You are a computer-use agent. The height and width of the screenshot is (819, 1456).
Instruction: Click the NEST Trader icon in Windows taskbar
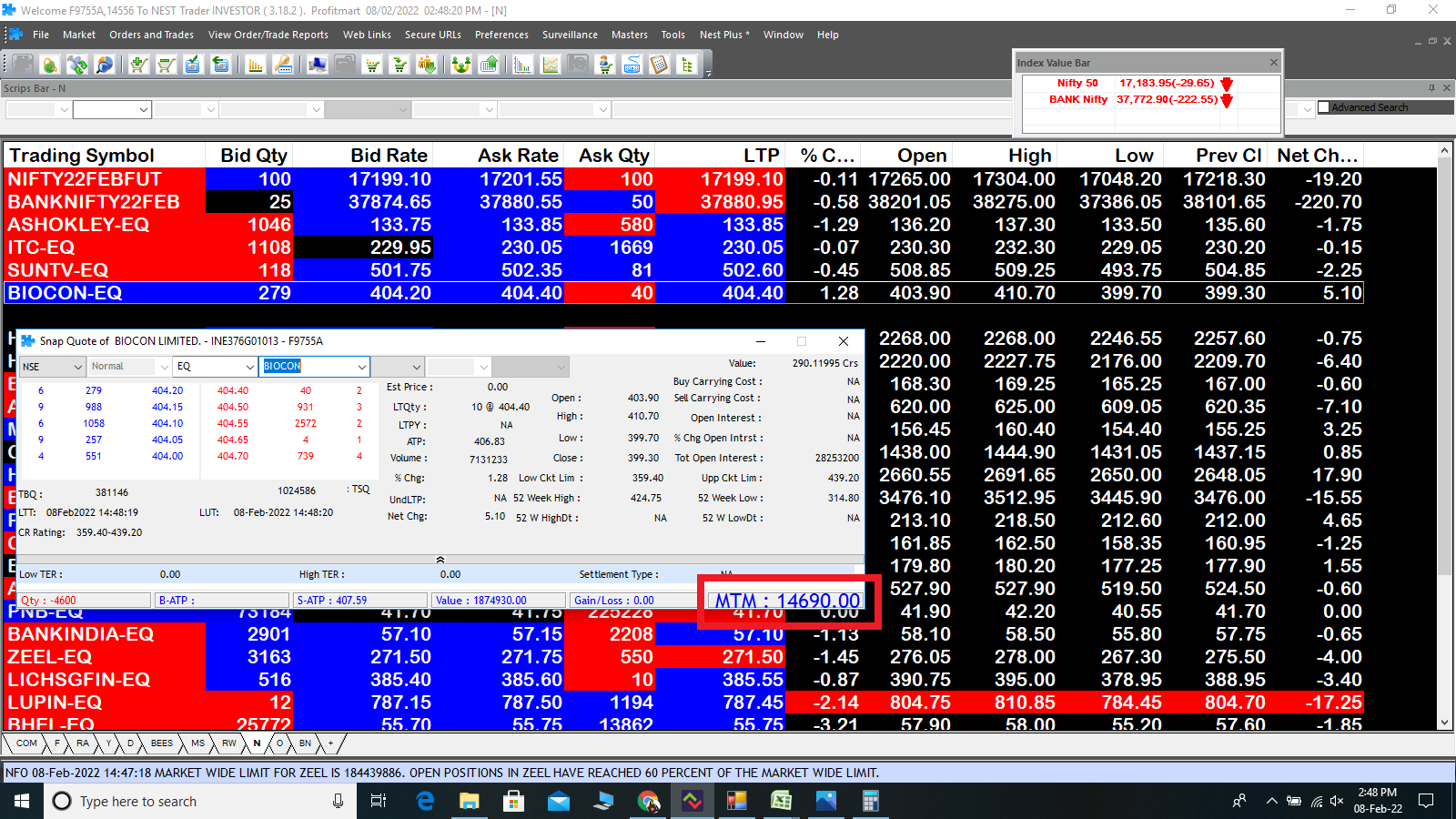click(693, 801)
